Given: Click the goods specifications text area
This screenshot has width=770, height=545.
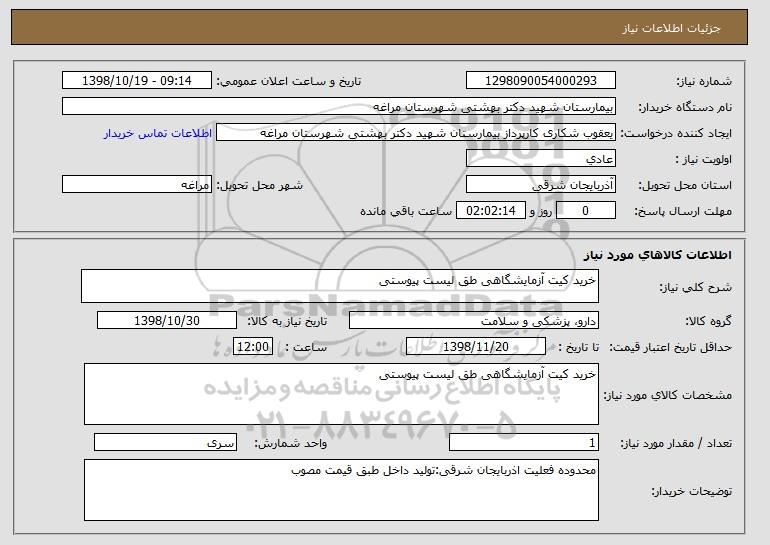Looking at the screenshot, I should [x=341, y=394].
